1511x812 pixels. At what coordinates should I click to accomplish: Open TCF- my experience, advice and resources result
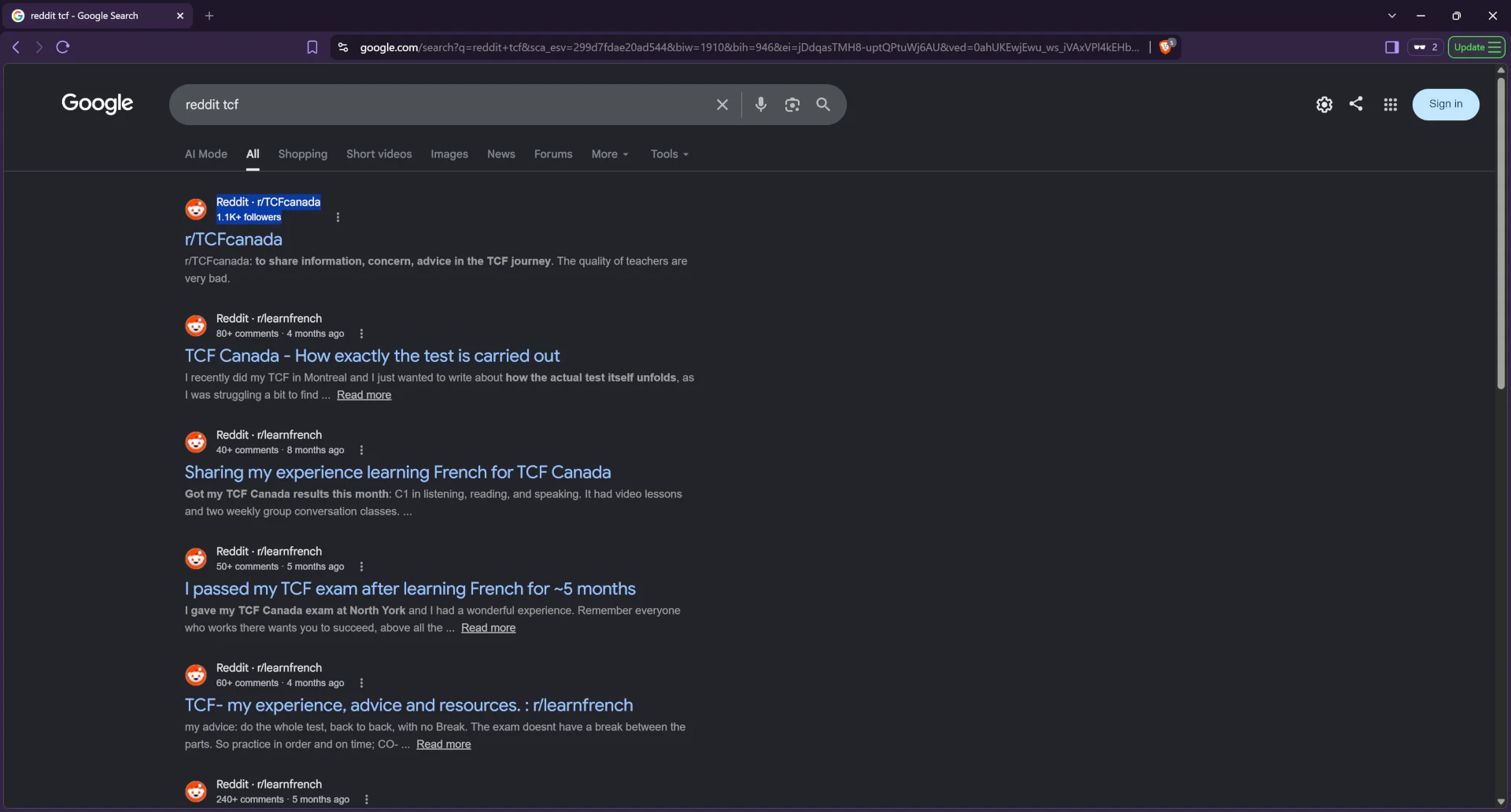(x=408, y=705)
